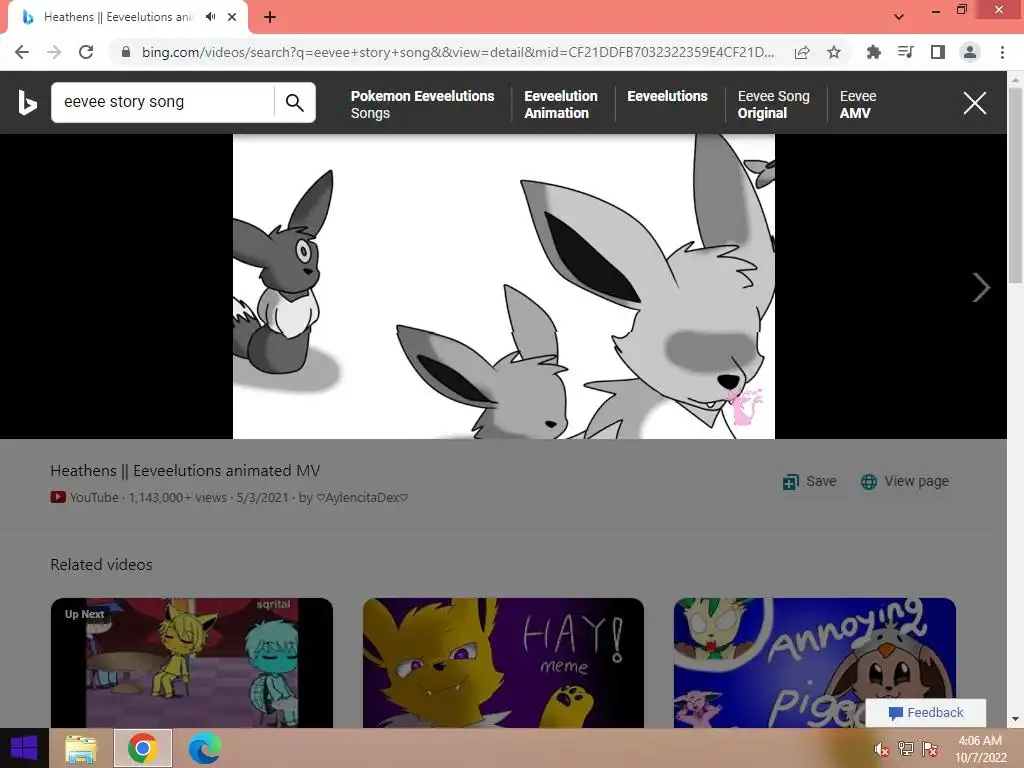Open Chrome three-dot menu
This screenshot has height=768, width=1024.
pos(1002,52)
